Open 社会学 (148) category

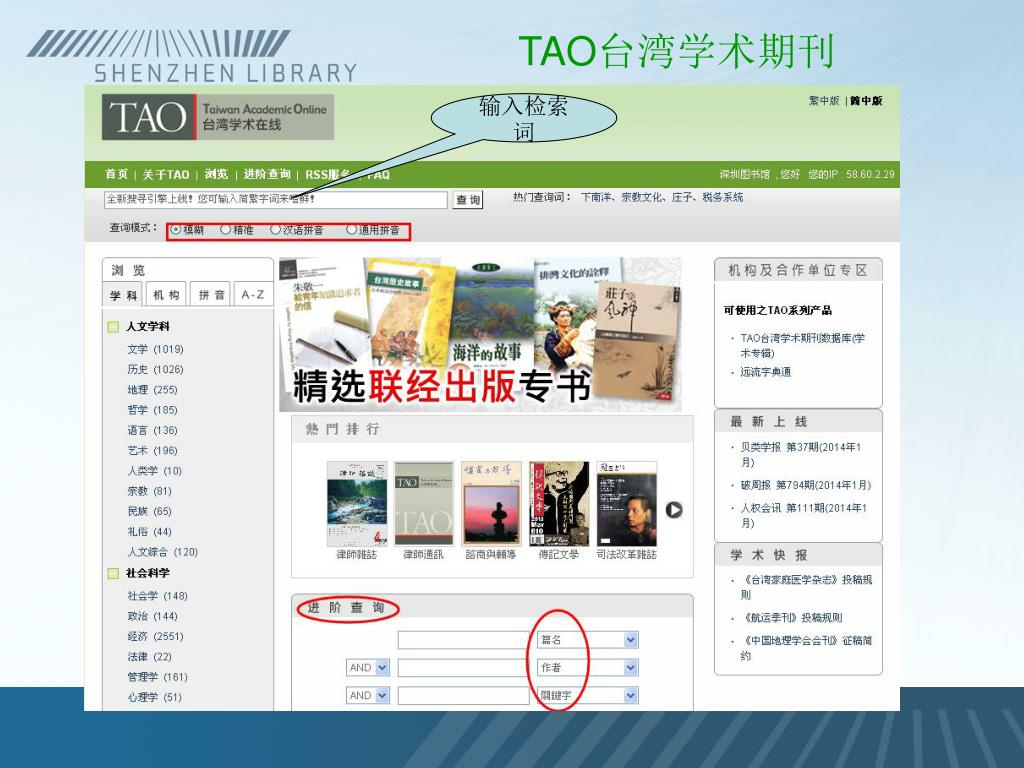click(157, 596)
